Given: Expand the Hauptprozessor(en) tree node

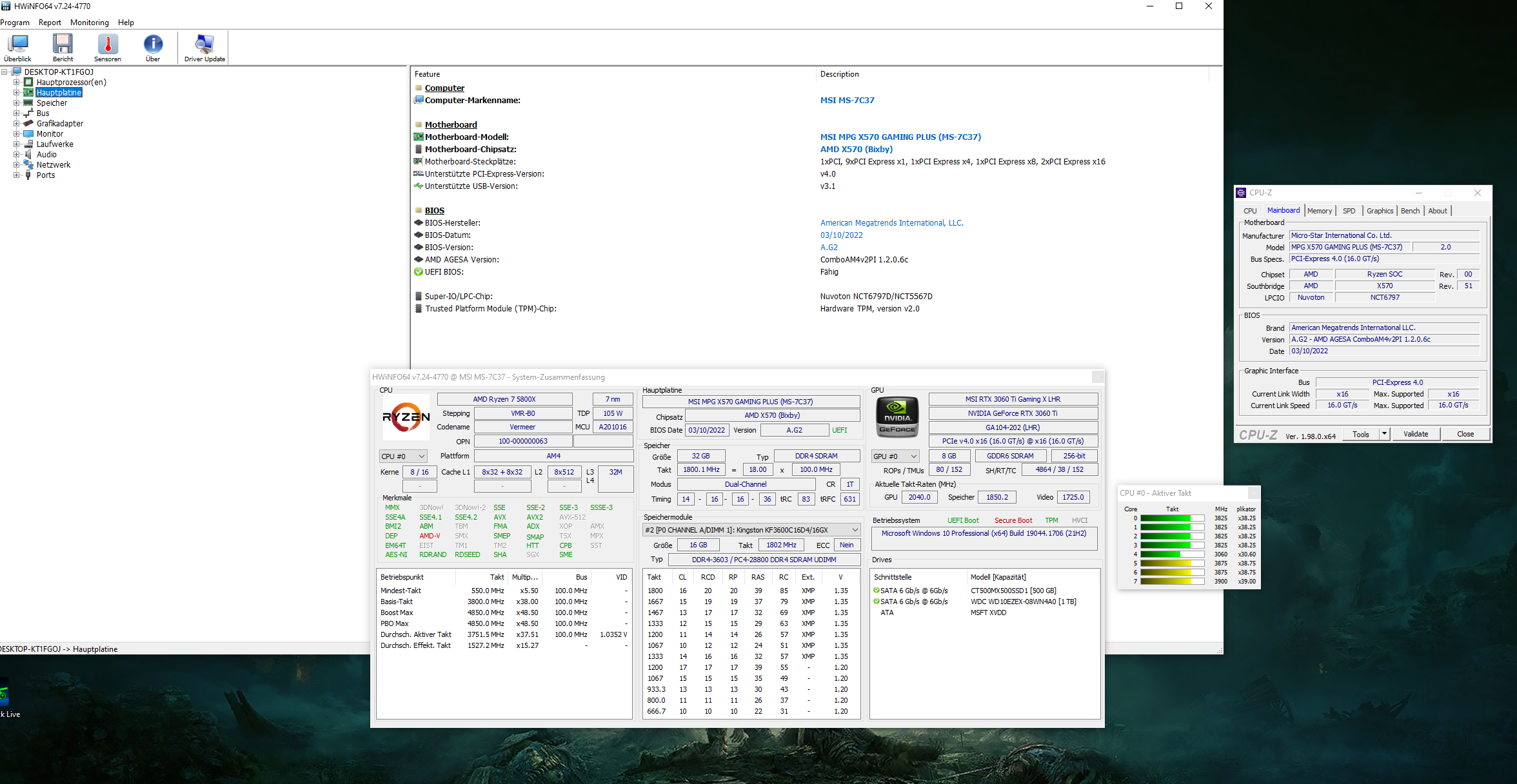Looking at the screenshot, I should point(17,83).
